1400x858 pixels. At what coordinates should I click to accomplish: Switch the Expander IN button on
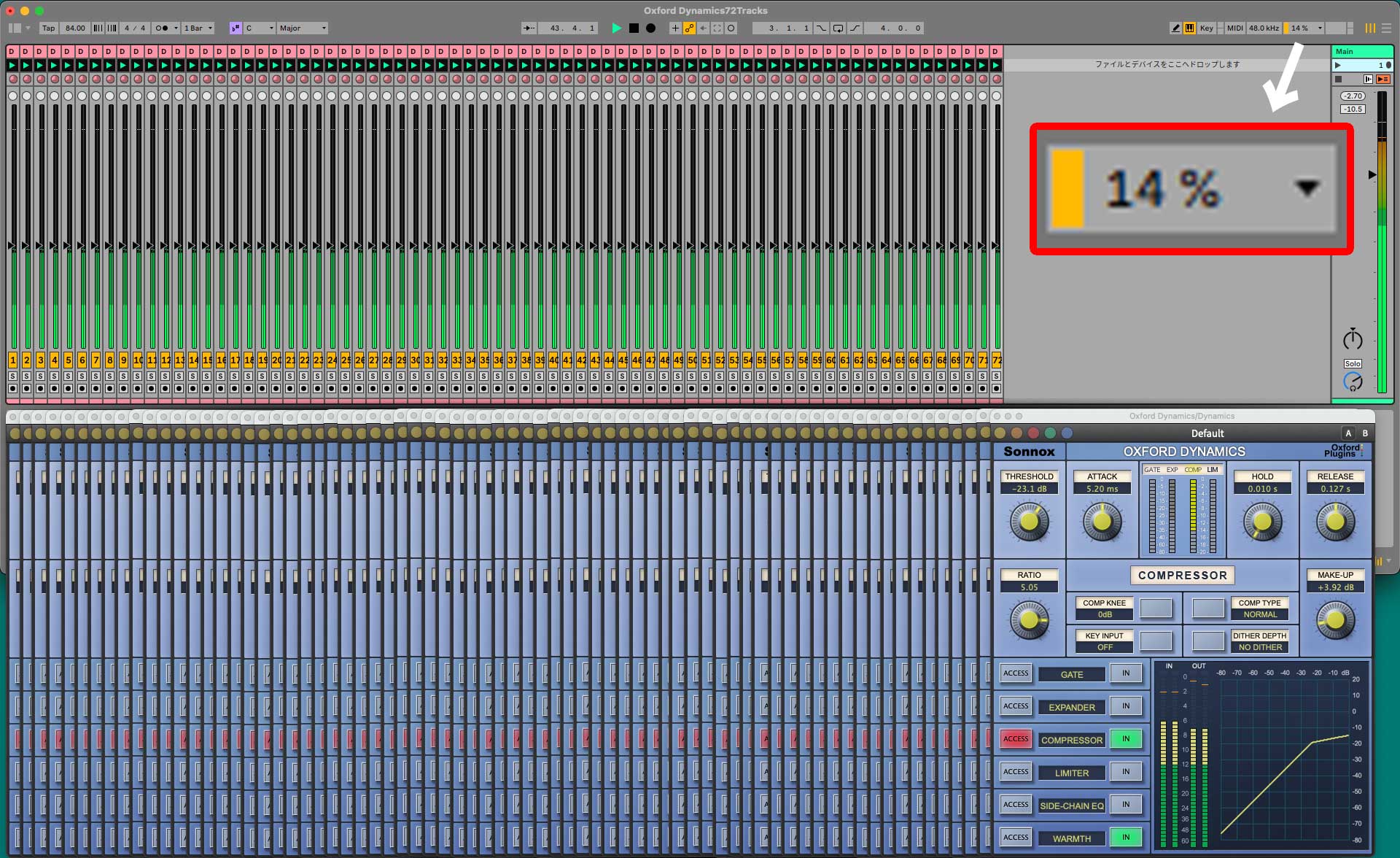(x=1126, y=706)
